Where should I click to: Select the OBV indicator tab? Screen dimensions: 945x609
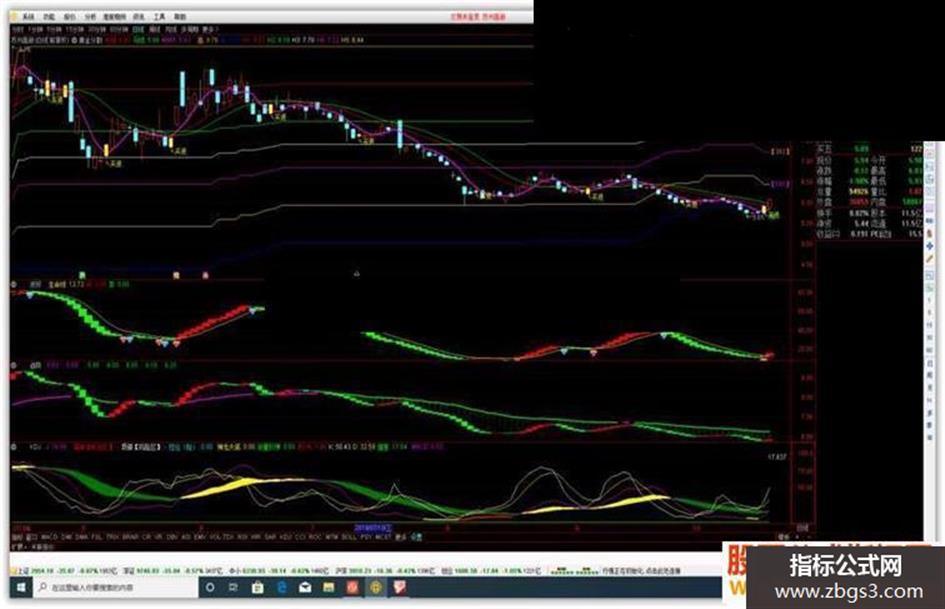click(172, 536)
